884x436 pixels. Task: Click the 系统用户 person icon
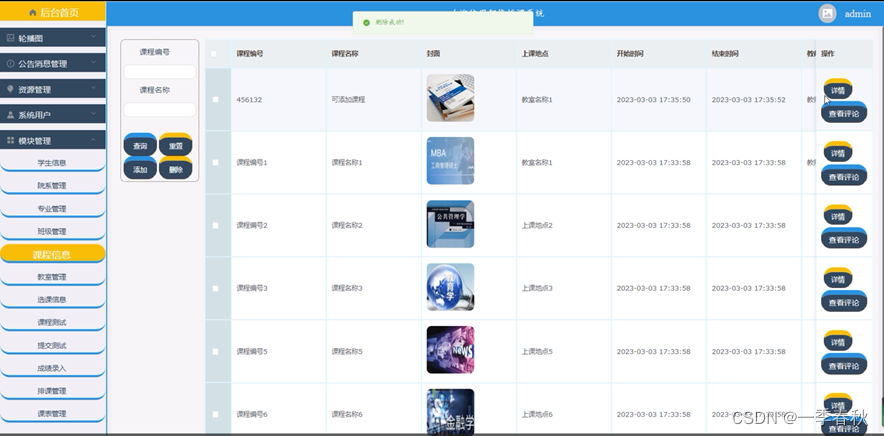11,114
